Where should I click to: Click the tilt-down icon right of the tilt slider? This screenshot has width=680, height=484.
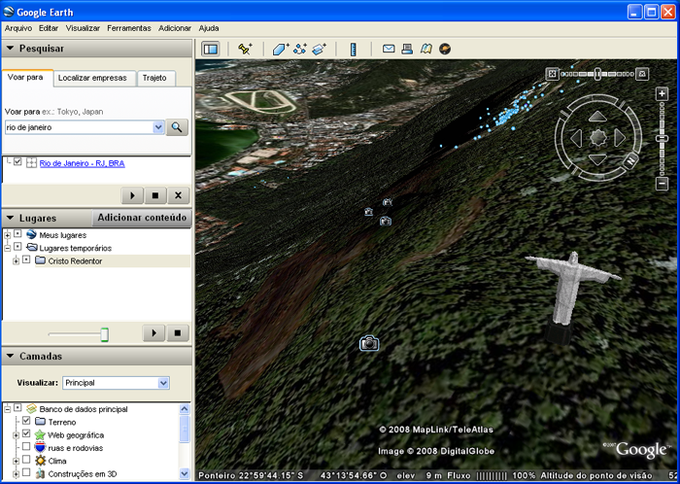pyautogui.click(x=642, y=74)
